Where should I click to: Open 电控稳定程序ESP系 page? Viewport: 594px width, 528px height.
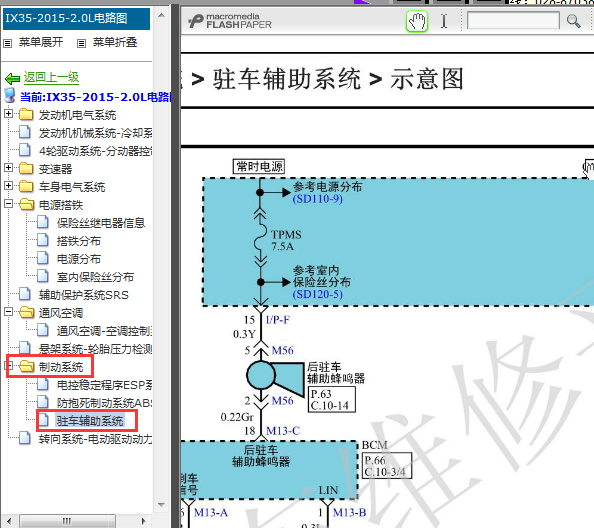click(x=105, y=385)
